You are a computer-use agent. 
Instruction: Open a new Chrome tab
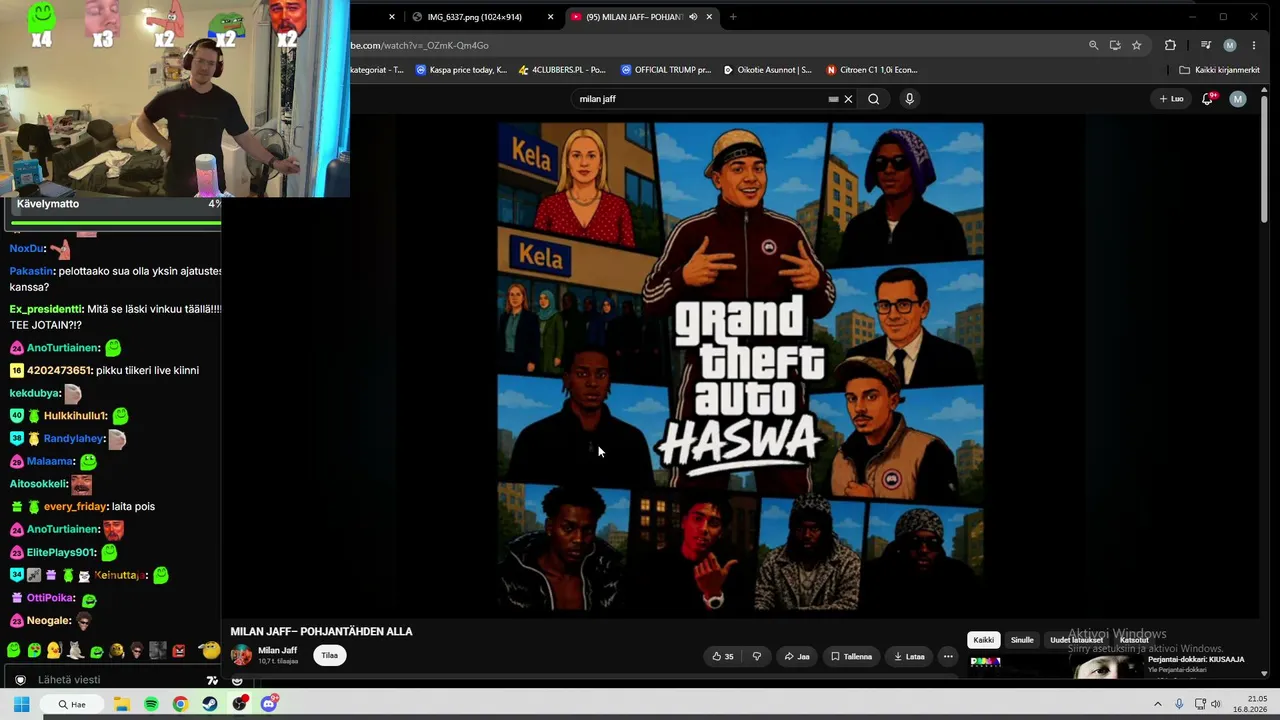[x=733, y=17]
